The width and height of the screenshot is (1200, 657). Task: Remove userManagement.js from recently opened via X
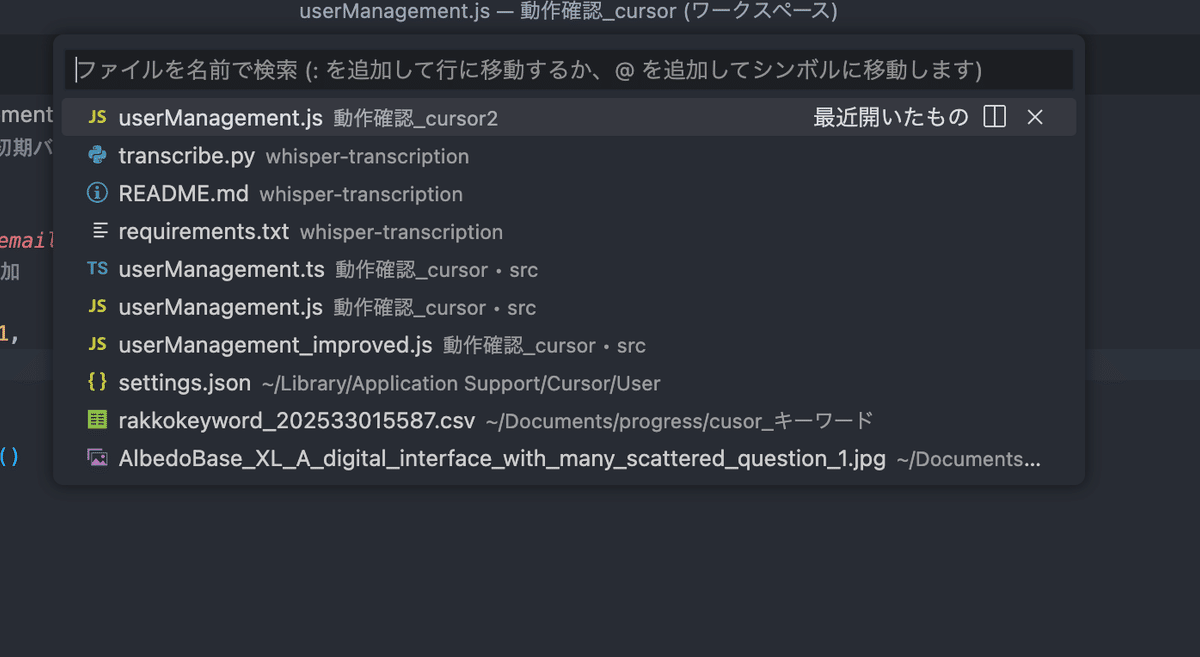click(x=1034, y=117)
